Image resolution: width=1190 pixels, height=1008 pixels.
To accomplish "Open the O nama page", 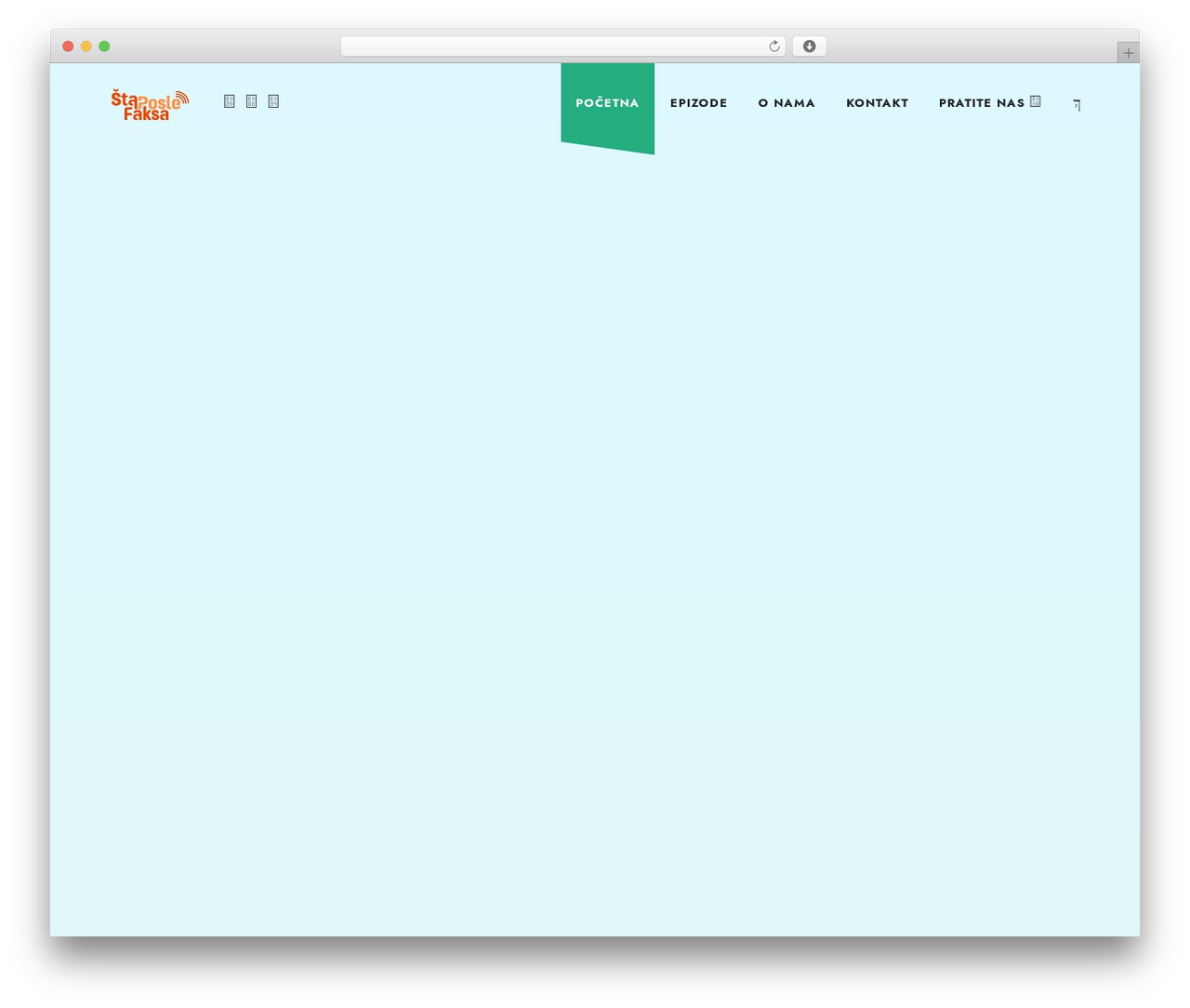I will 787,103.
